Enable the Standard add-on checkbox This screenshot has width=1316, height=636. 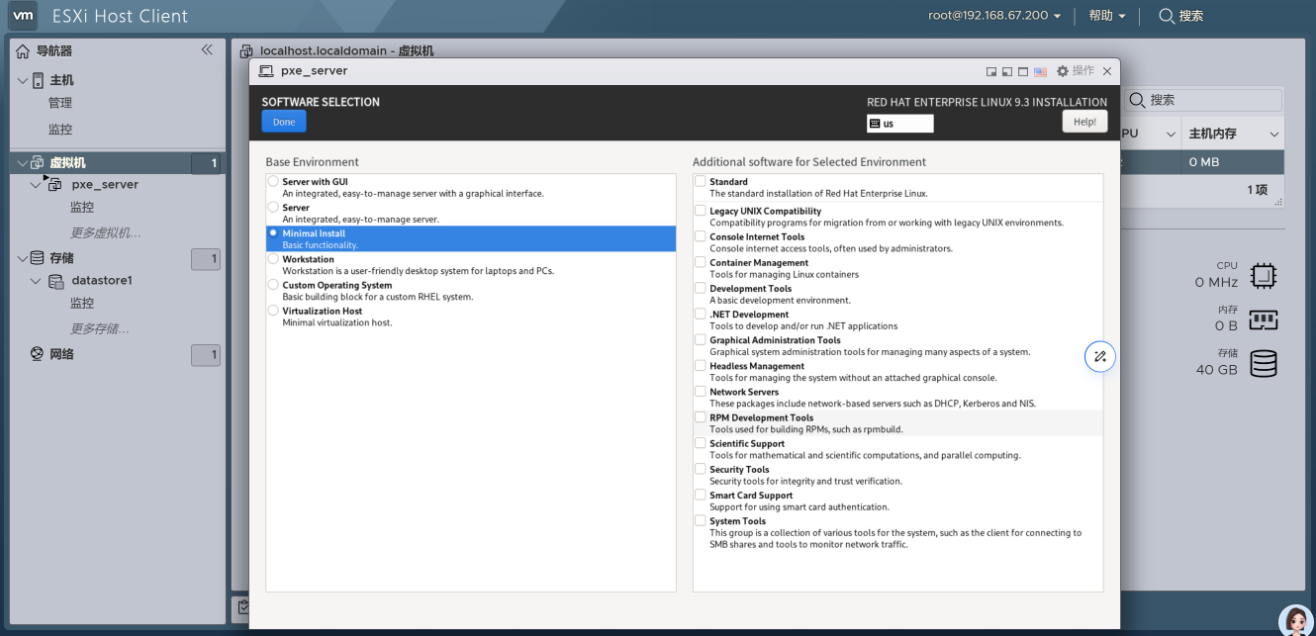[x=700, y=182]
